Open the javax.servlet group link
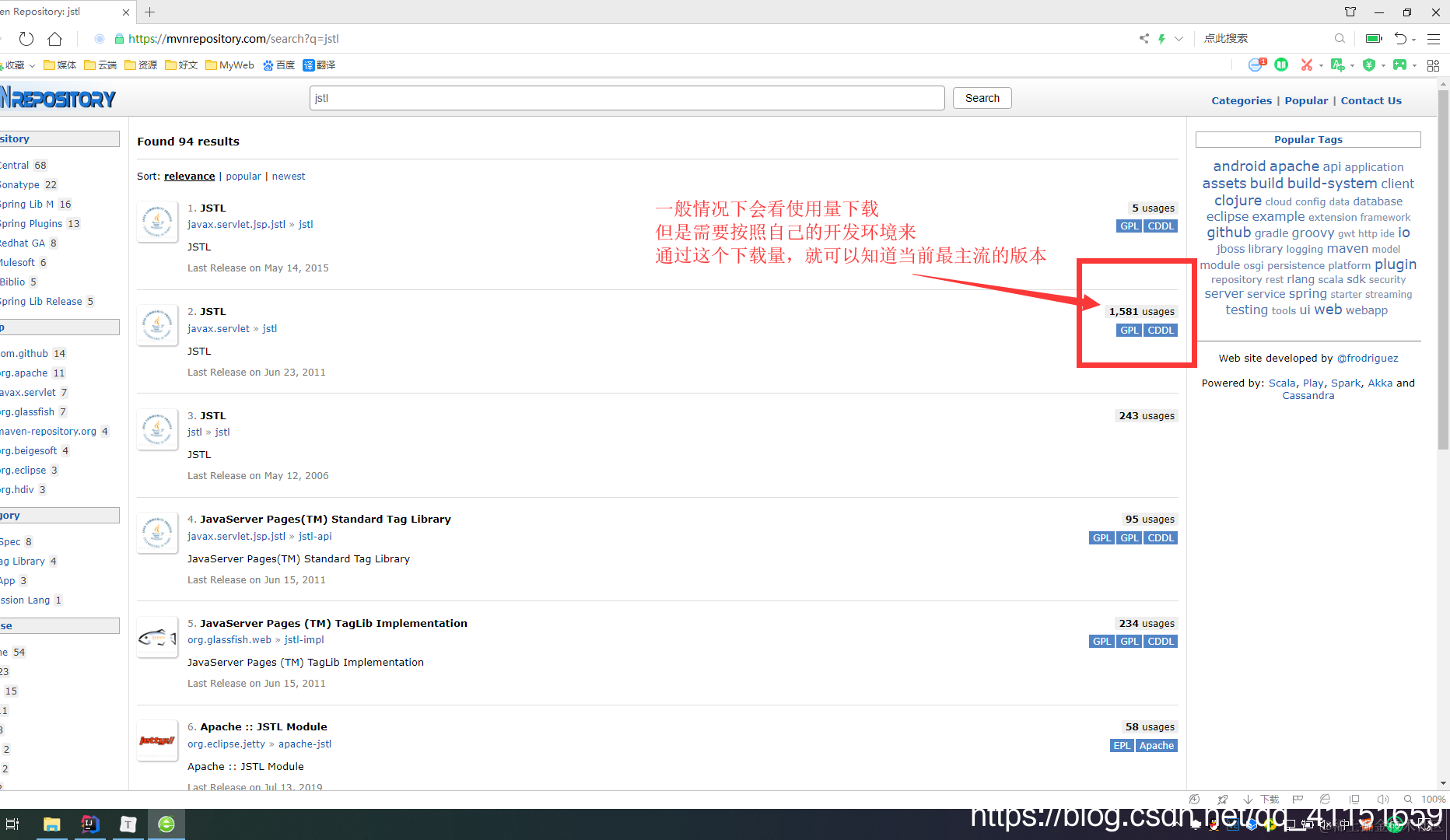The width and height of the screenshot is (1450, 840). pyautogui.click(x=219, y=328)
